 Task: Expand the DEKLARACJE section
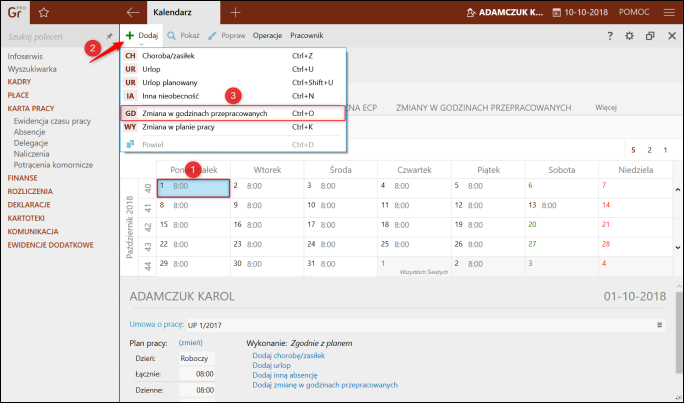tap(29, 205)
